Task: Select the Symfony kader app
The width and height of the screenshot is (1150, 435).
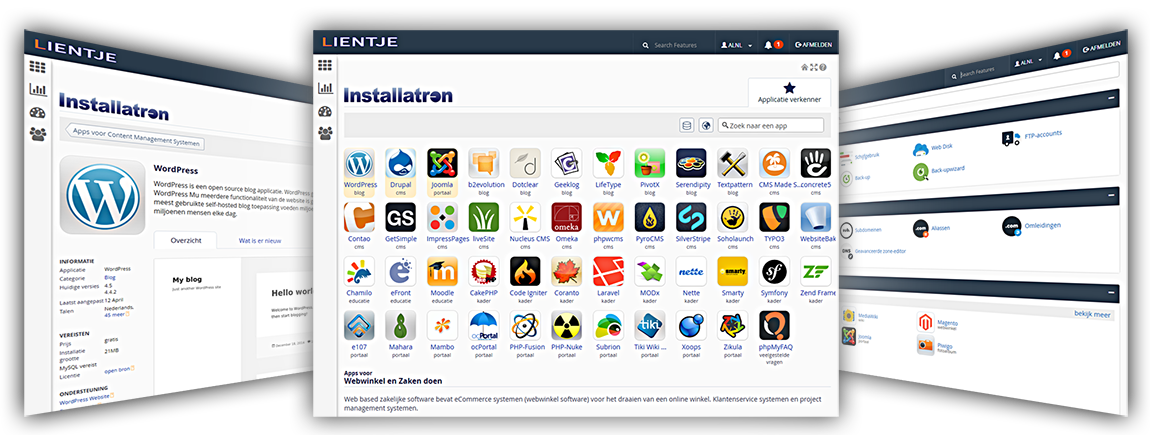Action: pyautogui.click(x=774, y=271)
